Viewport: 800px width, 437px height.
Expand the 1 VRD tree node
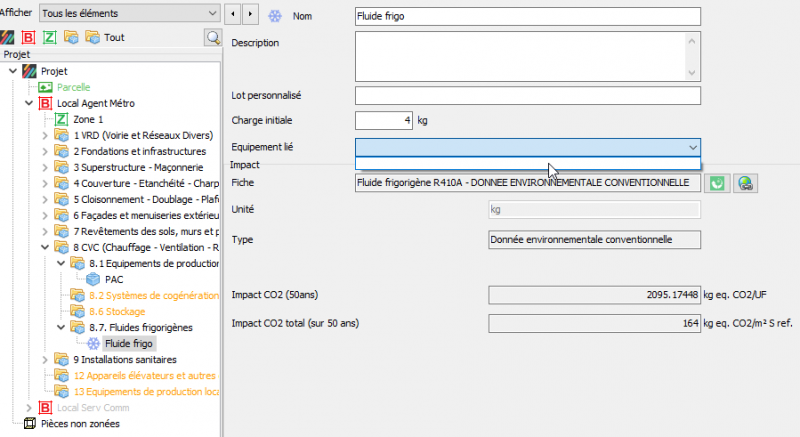click(45, 135)
